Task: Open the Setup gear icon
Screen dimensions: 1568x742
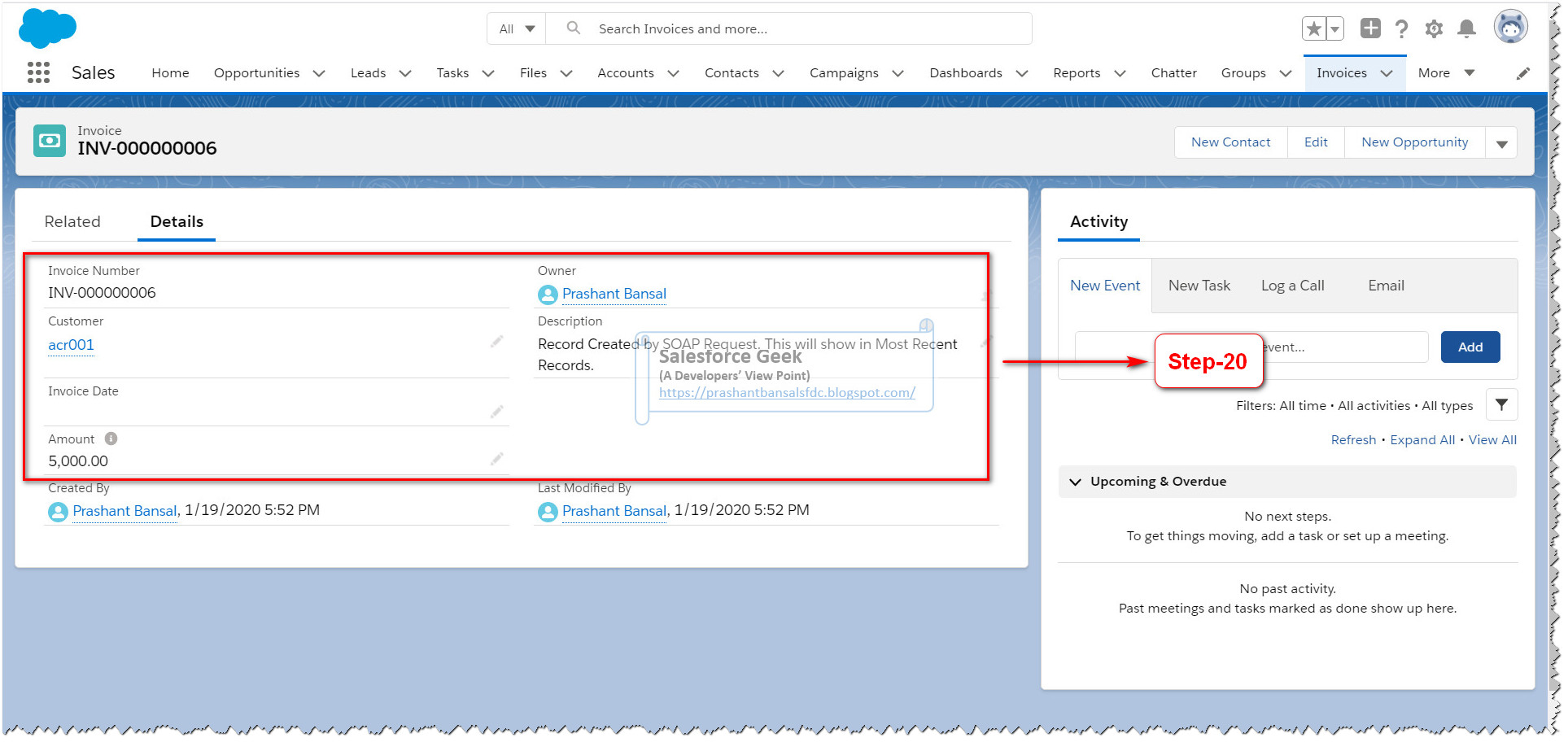Action: pyautogui.click(x=1434, y=29)
